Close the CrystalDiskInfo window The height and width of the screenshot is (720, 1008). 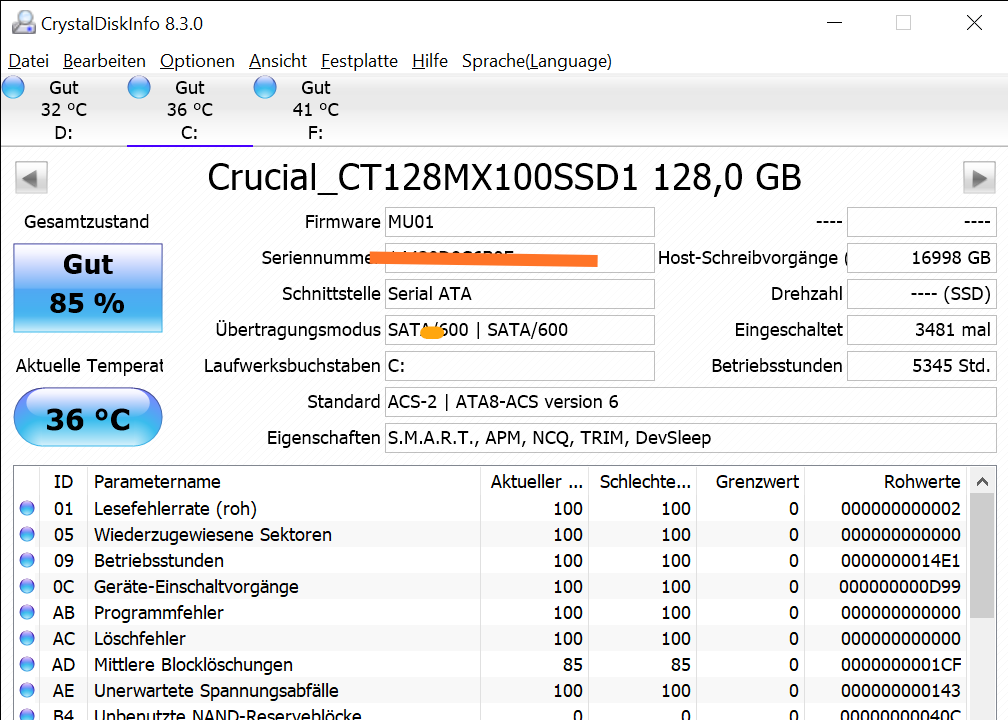tap(974, 22)
